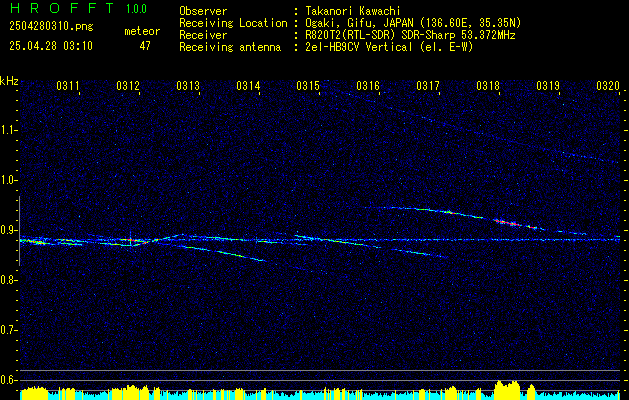629x400 pixels.
Task: Click the large yellow signal peak below 0318
Action: coord(507,390)
